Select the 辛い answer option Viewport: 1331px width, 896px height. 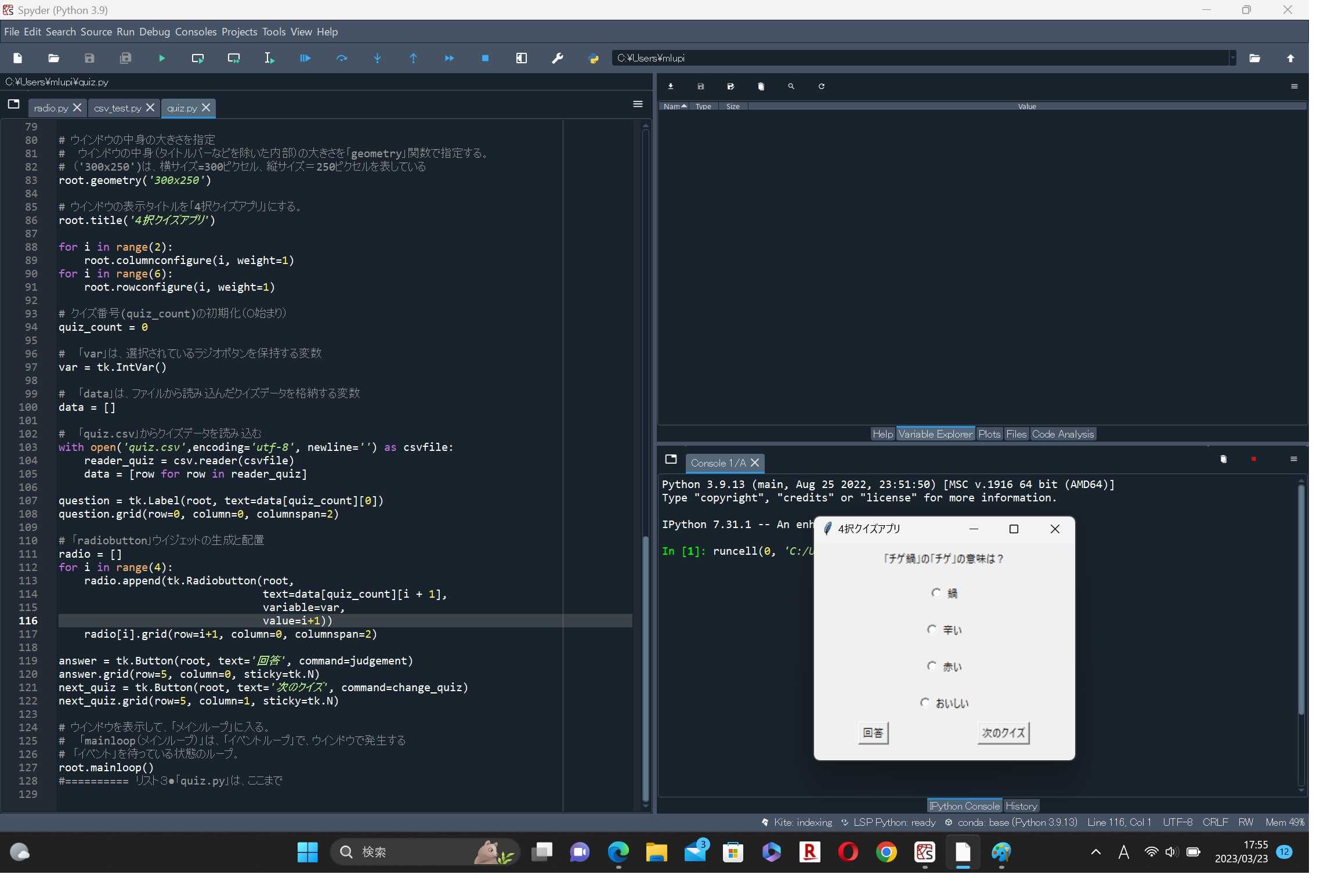[x=931, y=630]
